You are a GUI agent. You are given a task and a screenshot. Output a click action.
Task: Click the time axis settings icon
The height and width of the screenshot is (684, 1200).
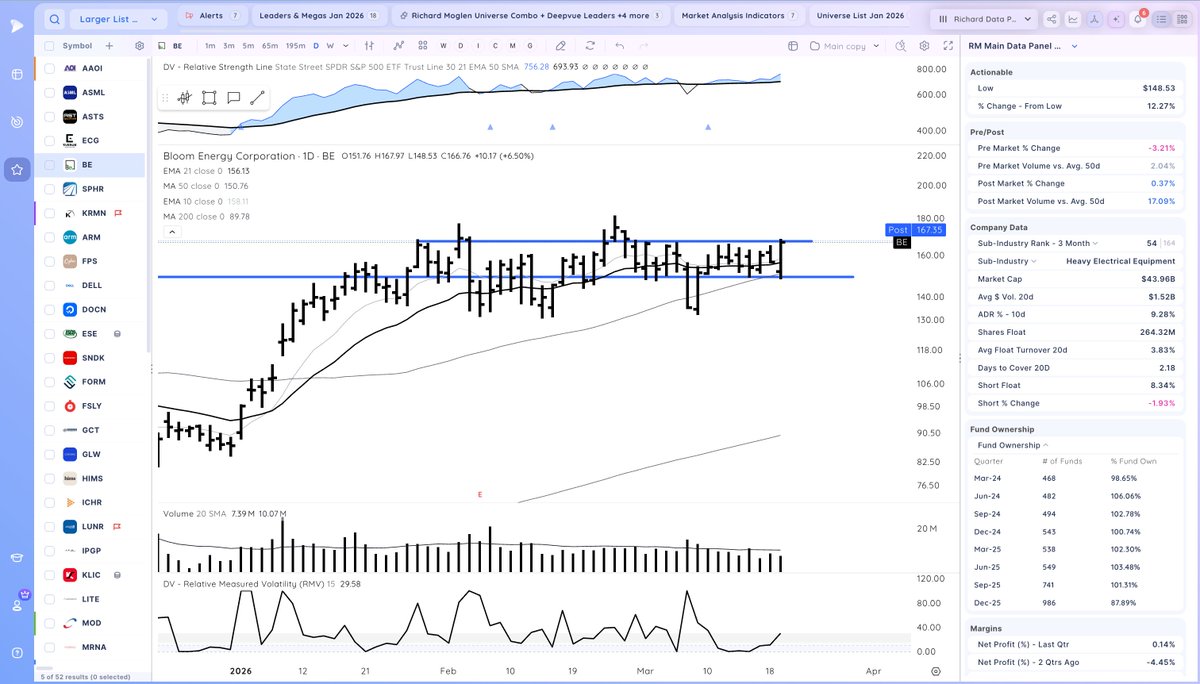point(936,672)
